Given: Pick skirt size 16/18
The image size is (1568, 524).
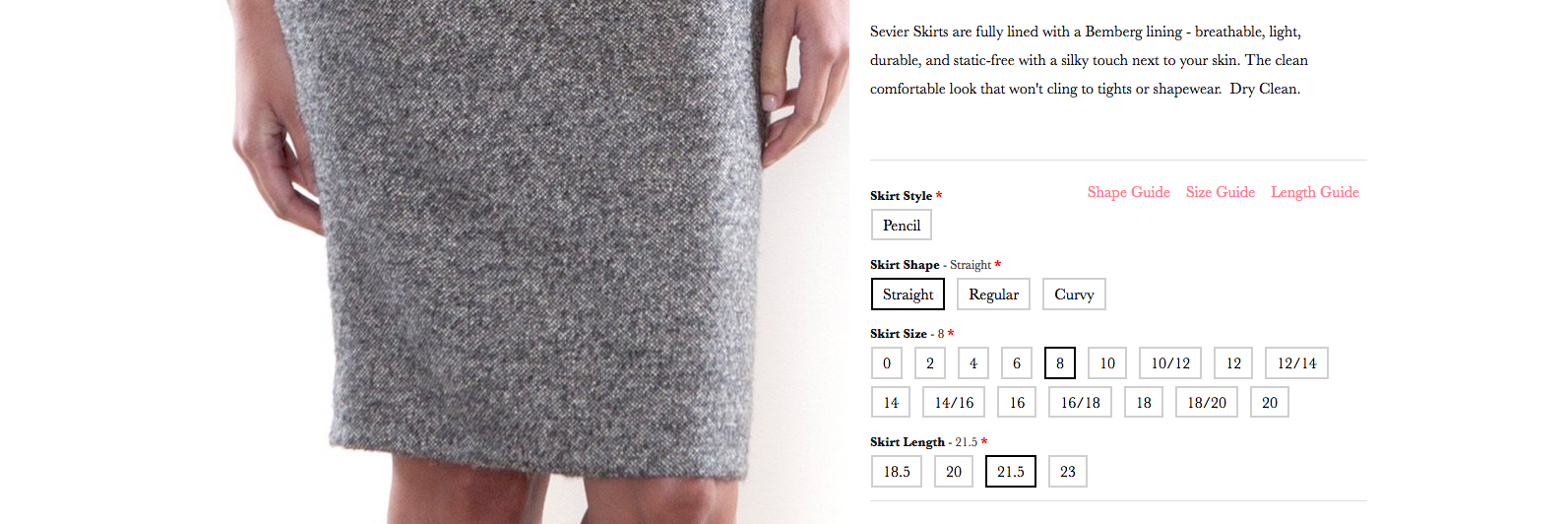Looking at the screenshot, I should click(x=1080, y=402).
